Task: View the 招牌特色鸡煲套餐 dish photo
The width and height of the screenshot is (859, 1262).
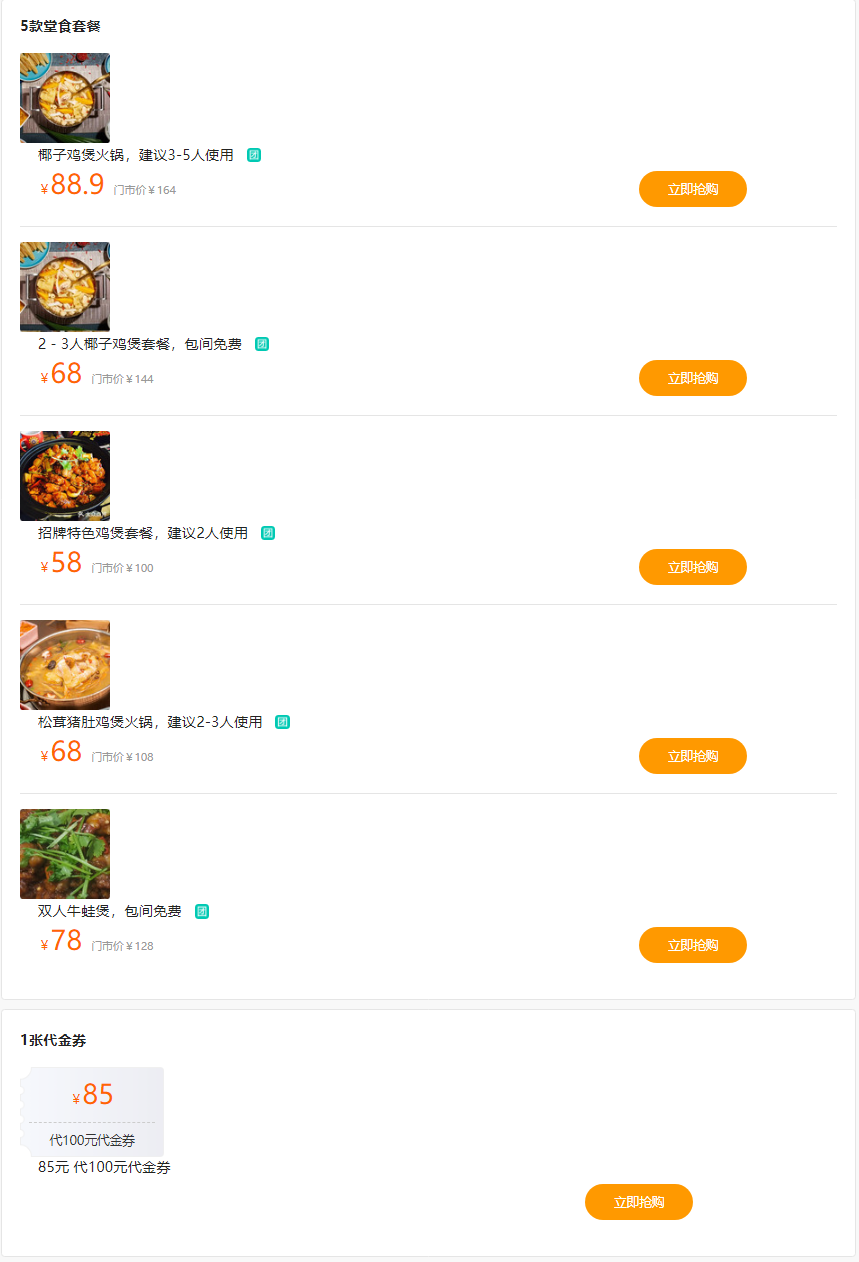Action: 65,476
